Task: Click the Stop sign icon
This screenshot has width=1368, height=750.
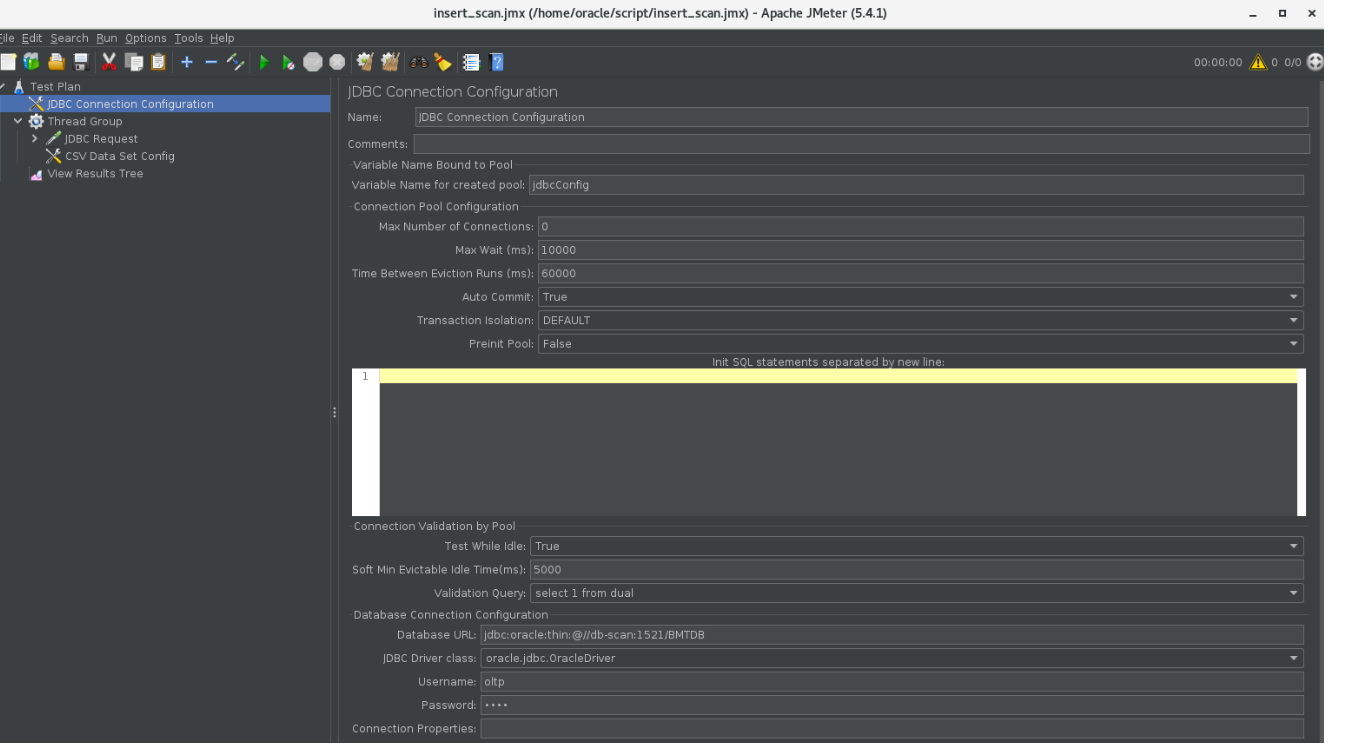Action: point(313,62)
